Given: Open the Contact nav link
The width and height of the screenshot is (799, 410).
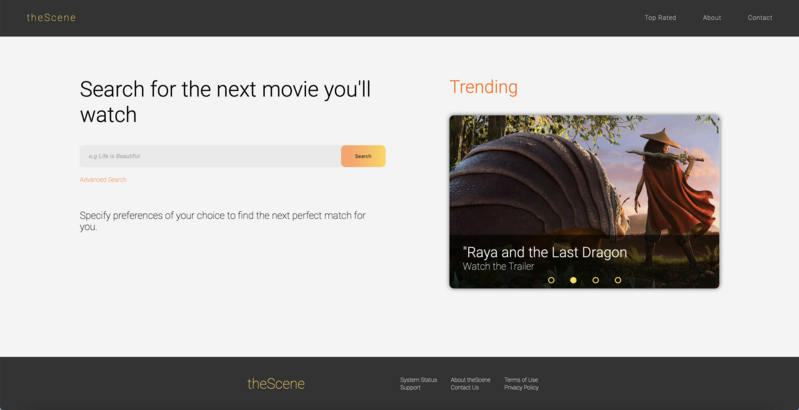Looking at the screenshot, I should click(x=760, y=17).
